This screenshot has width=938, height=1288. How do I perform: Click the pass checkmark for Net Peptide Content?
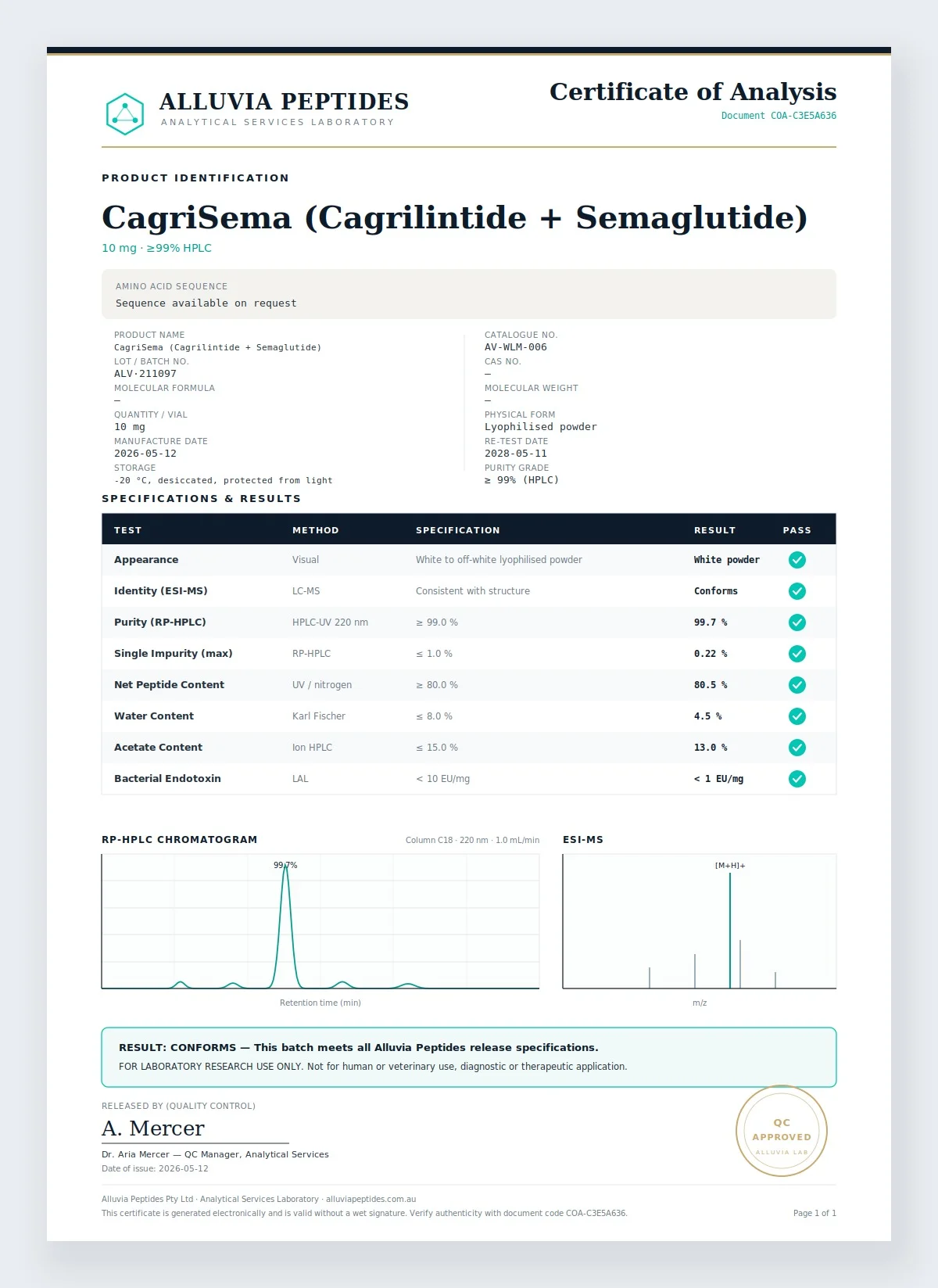pyautogui.click(x=797, y=685)
